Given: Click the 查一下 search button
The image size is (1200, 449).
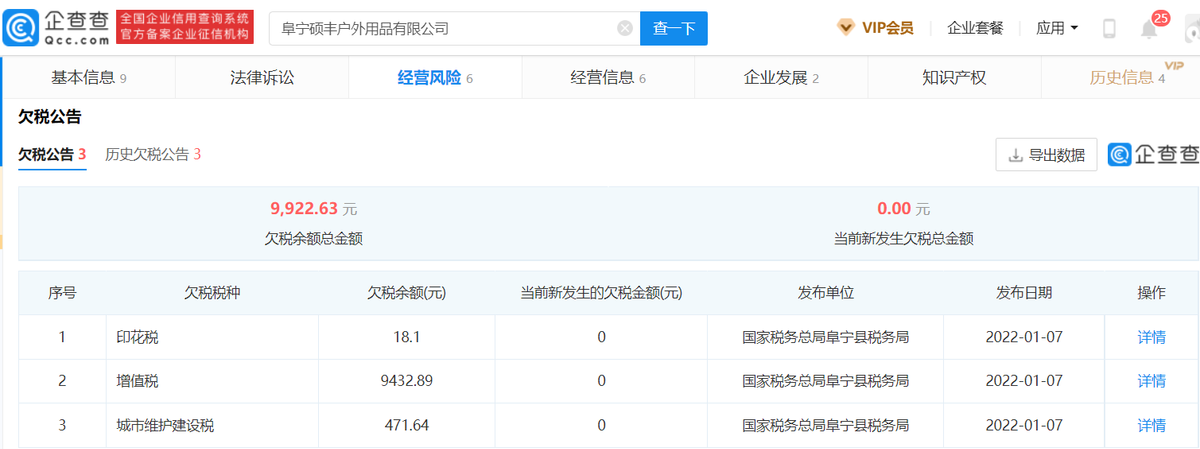Looking at the screenshot, I should click(674, 28).
